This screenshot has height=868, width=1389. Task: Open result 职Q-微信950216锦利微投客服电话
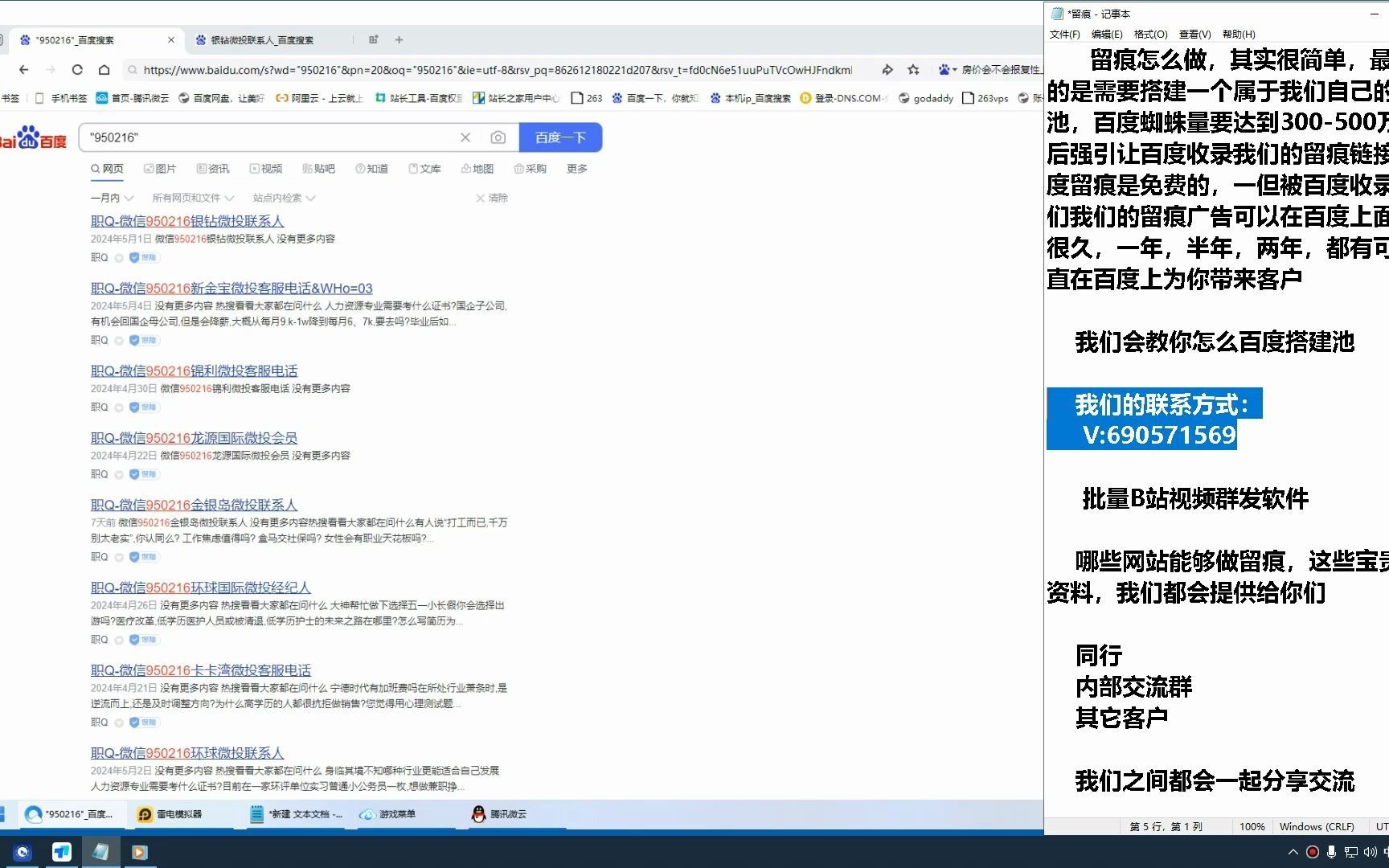pos(194,371)
